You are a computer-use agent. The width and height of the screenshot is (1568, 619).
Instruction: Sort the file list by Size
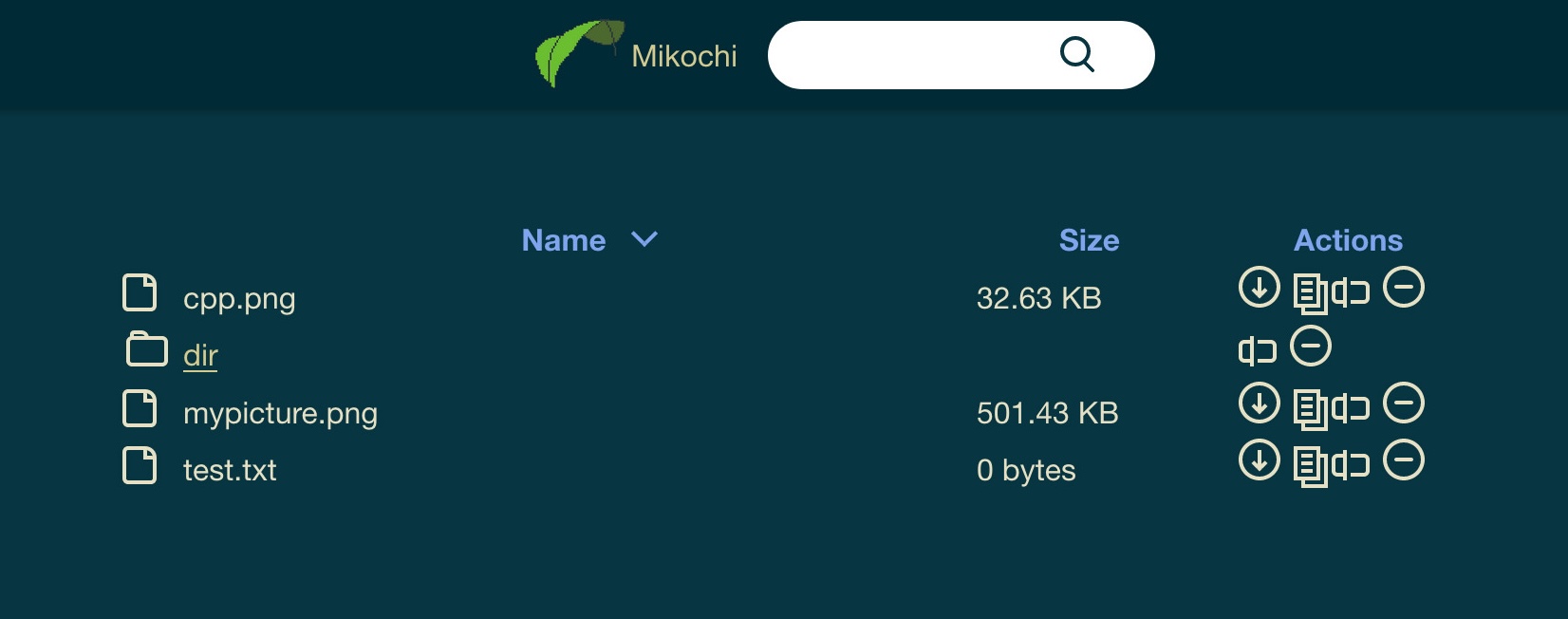point(1089,240)
